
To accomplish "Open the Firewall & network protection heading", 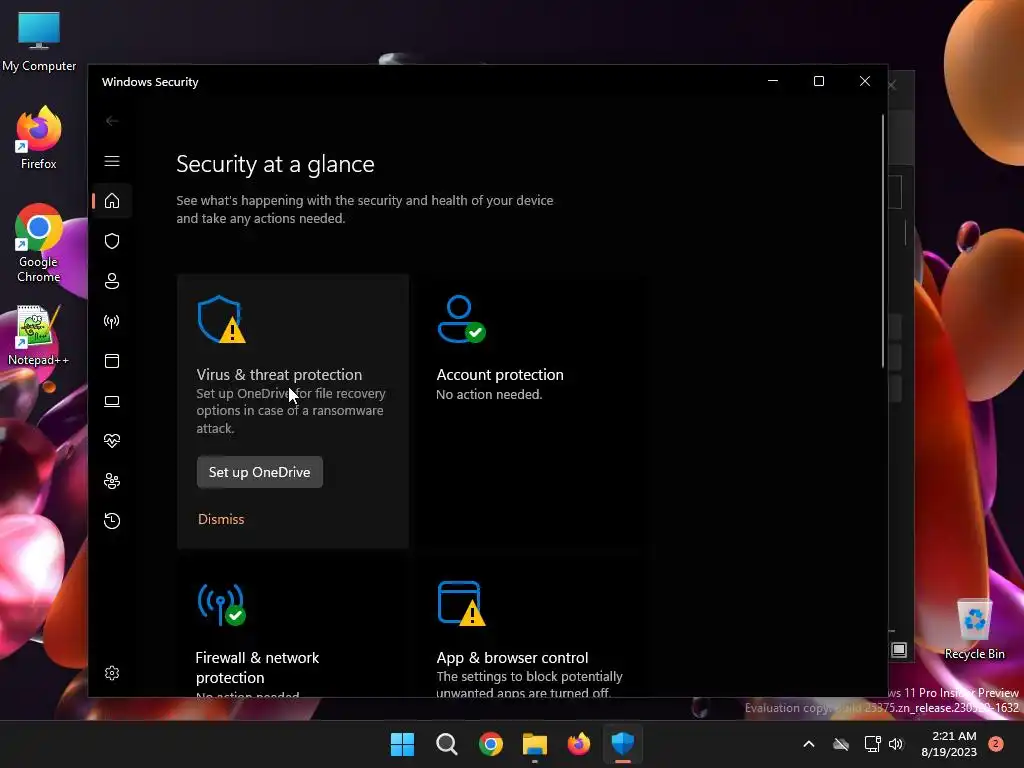I will tap(257, 667).
